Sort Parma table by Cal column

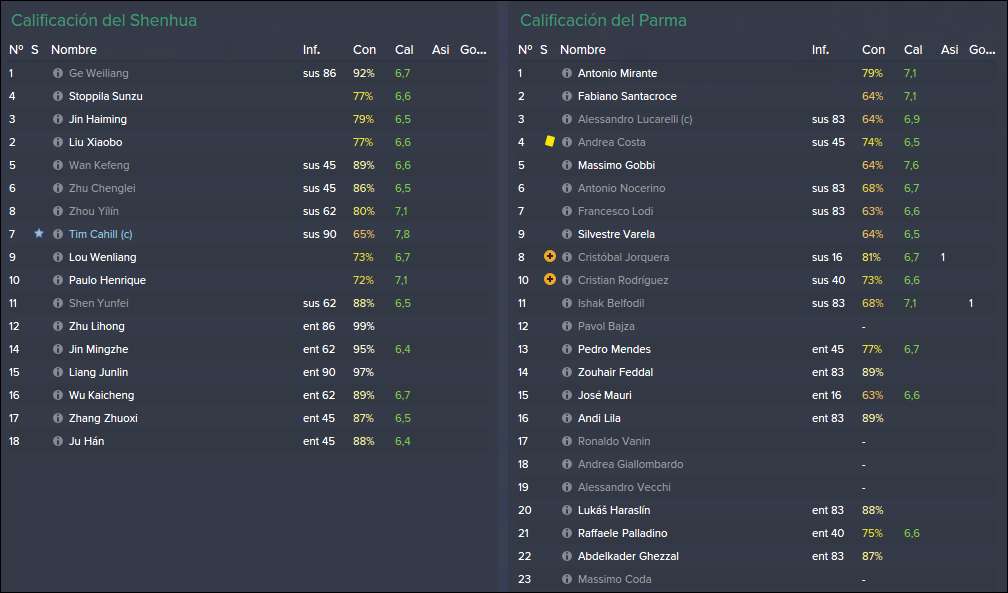pos(913,50)
